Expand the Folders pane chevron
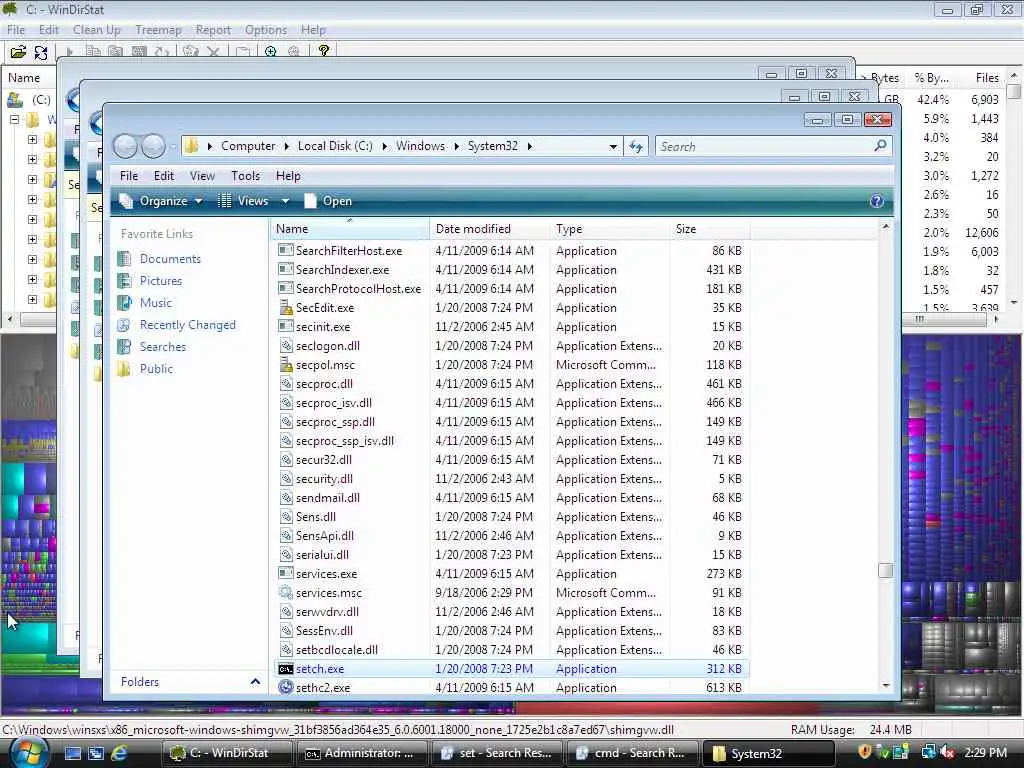Viewport: 1024px width, 768px height. [255, 682]
